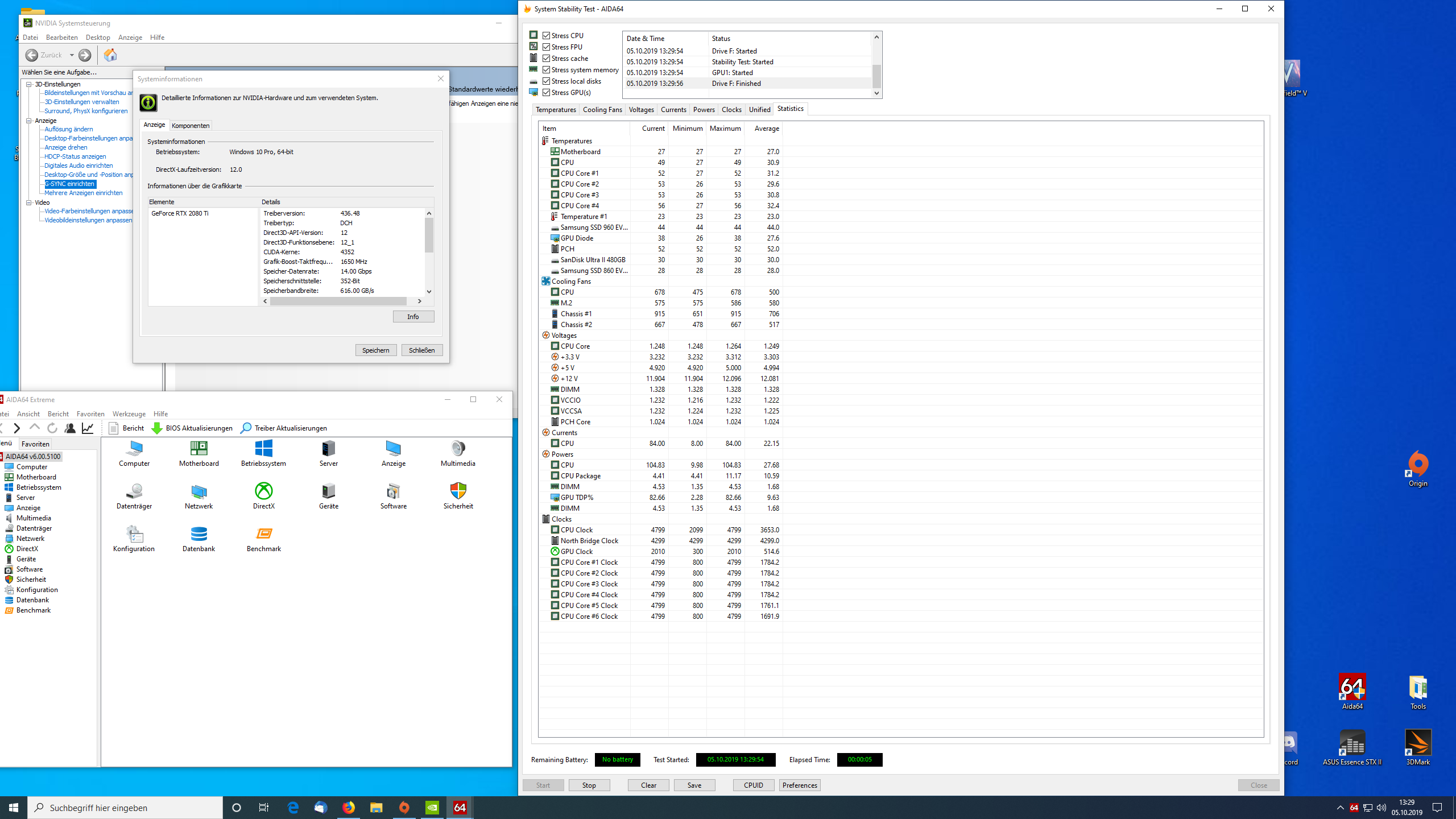Collapse the 3D-Einstellungen tree node

29,84
